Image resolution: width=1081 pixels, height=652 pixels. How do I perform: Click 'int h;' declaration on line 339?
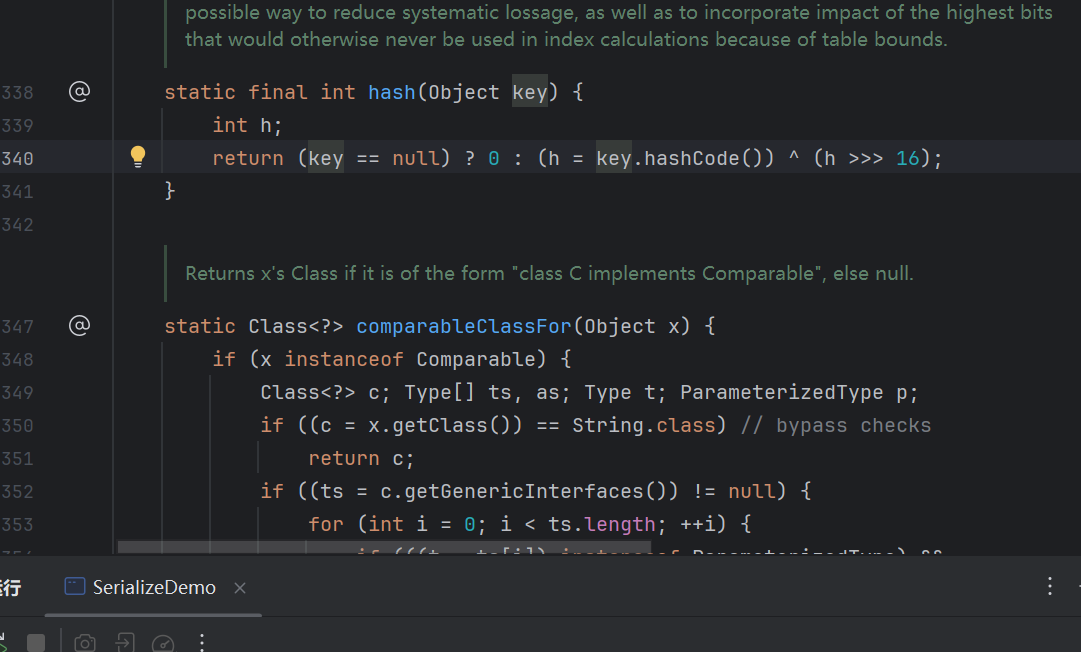(x=247, y=125)
